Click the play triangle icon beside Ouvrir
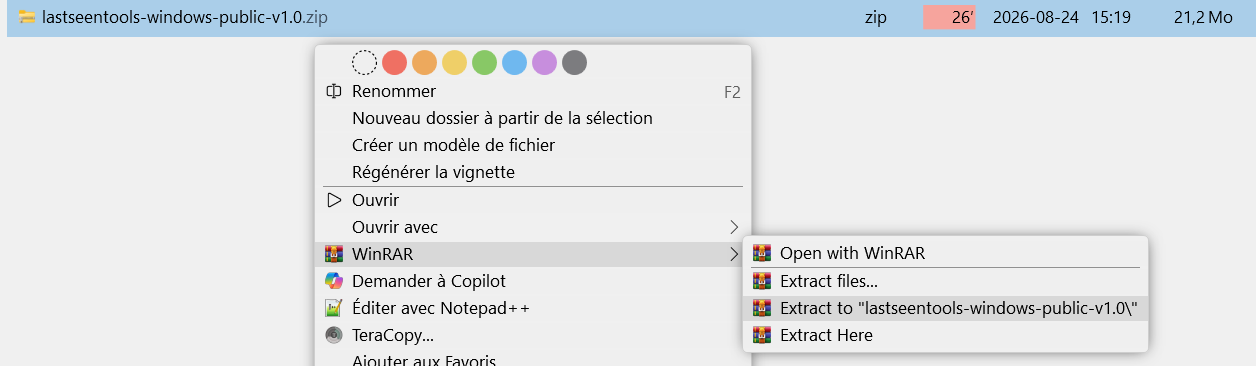 tap(334, 200)
